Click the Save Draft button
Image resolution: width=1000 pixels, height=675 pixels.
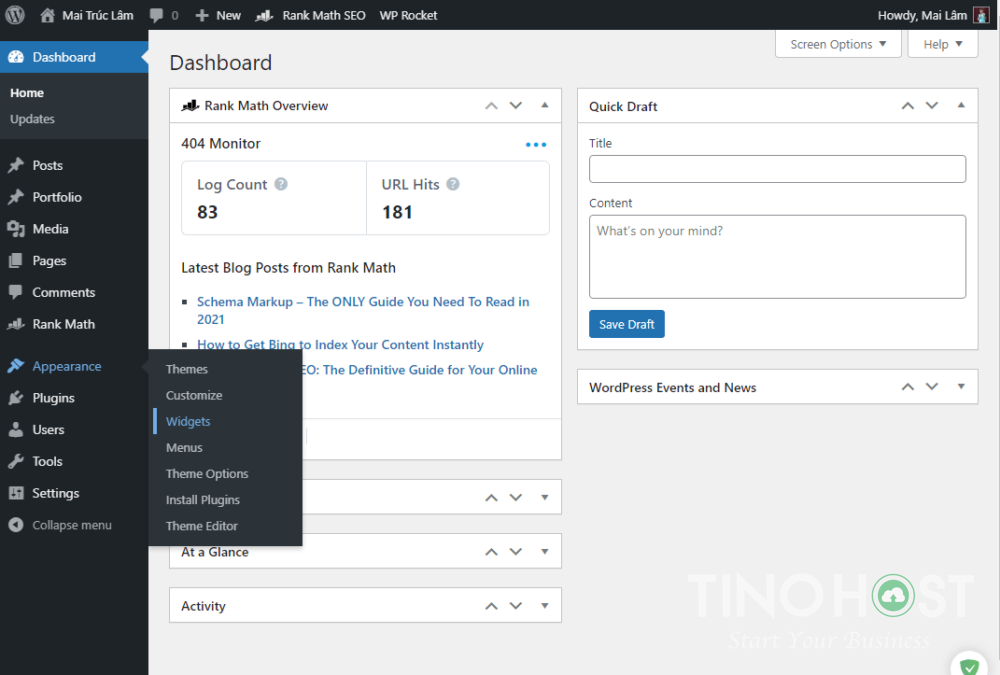tap(626, 324)
